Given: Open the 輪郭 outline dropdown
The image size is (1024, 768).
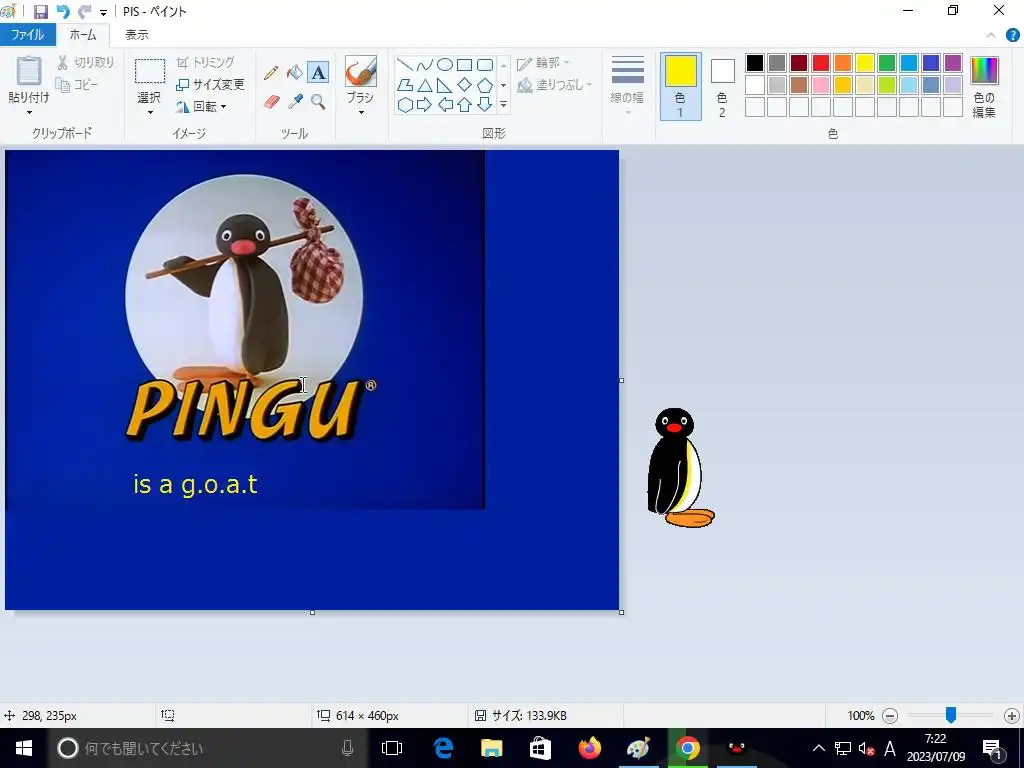Looking at the screenshot, I should click(x=543, y=63).
